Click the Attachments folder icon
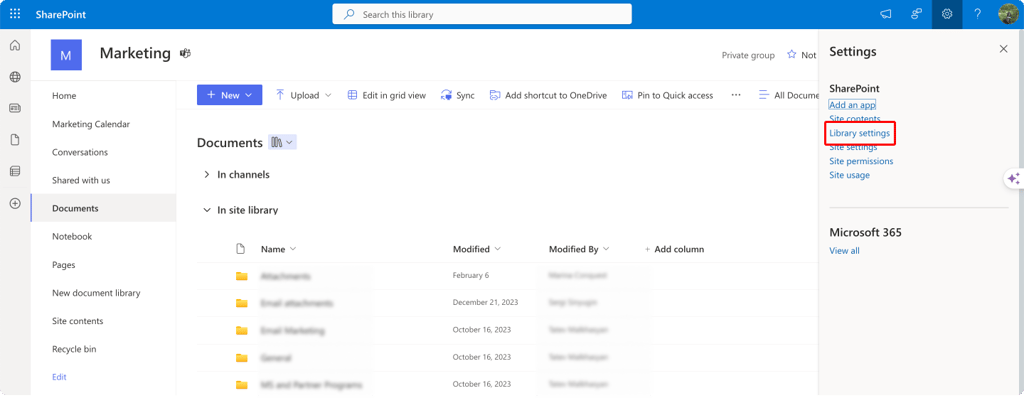Screen dimensions: 1024x398 (x=242, y=276)
